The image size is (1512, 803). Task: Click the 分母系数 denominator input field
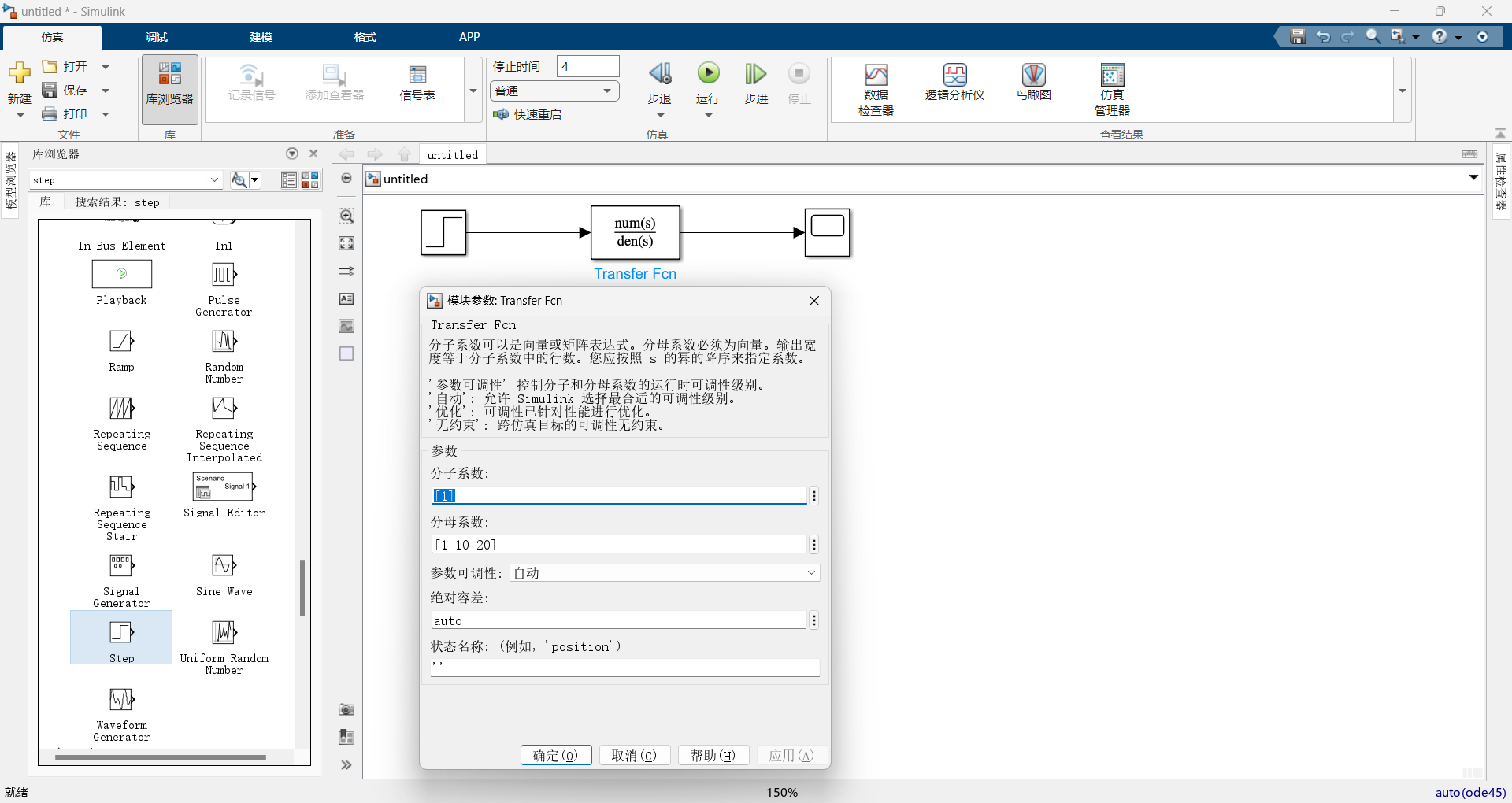click(x=619, y=545)
